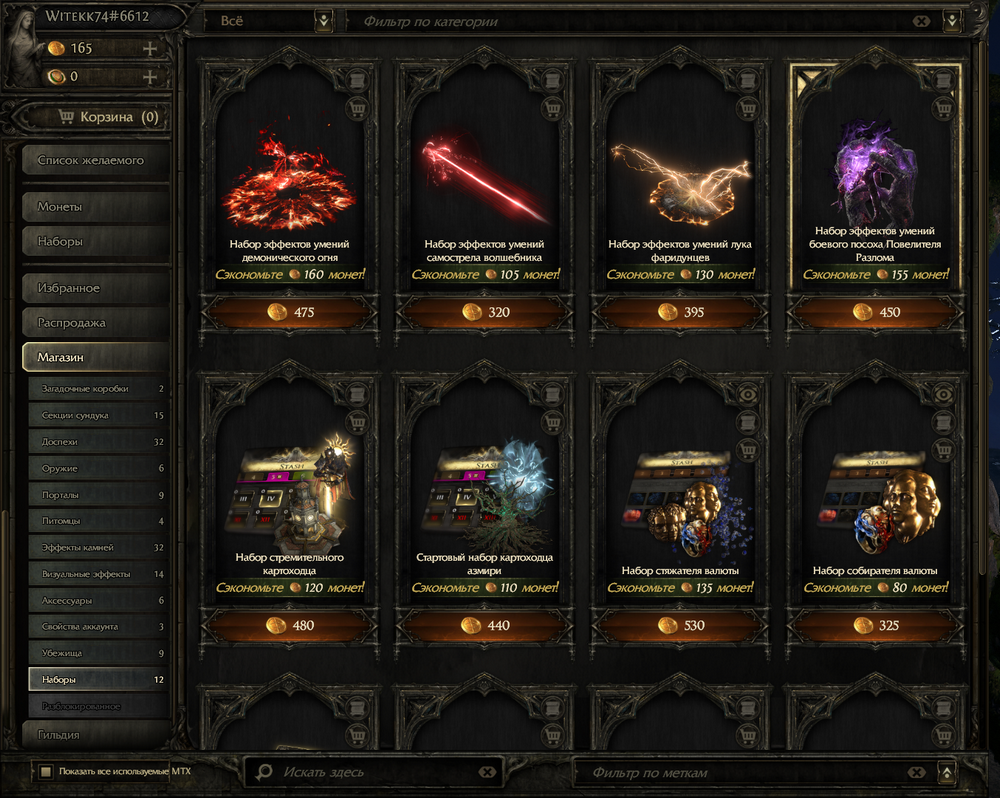Enable 'Показать все используемые MTX' checkbox
The height and width of the screenshot is (798, 1000).
click(x=46, y=772)
